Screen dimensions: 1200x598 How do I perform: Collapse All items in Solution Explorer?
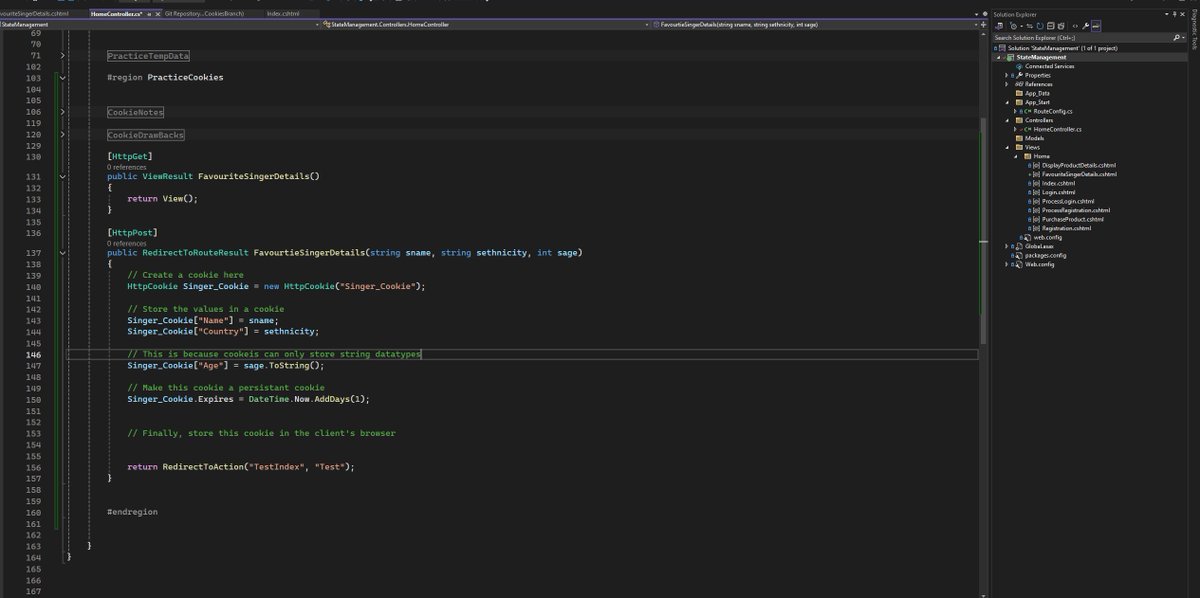coord(1051,25)
